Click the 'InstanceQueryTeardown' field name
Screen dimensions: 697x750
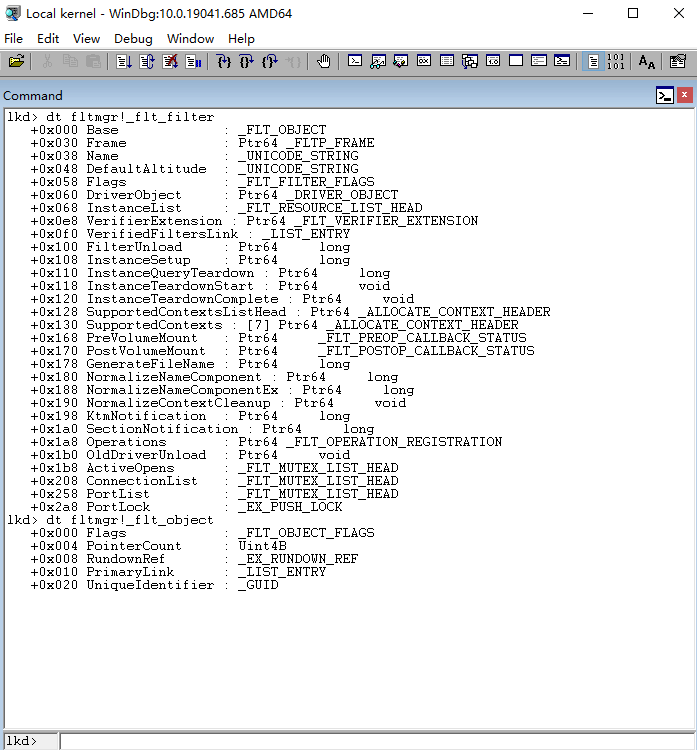[170, 273]
